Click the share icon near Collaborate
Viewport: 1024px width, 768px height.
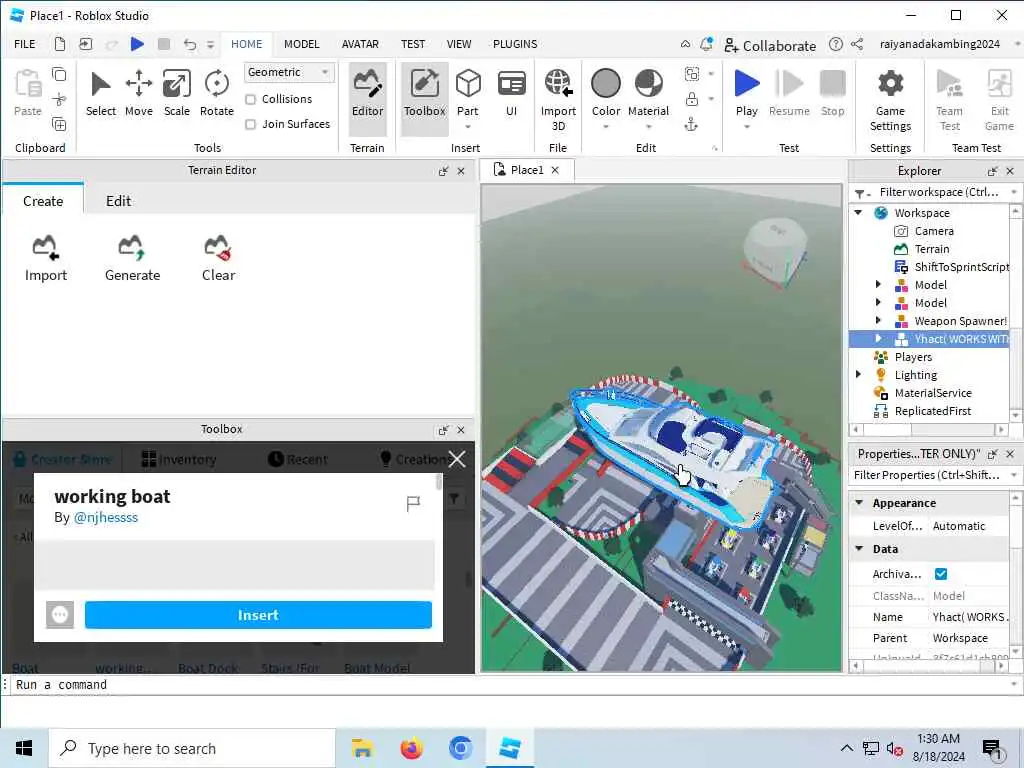857,44
